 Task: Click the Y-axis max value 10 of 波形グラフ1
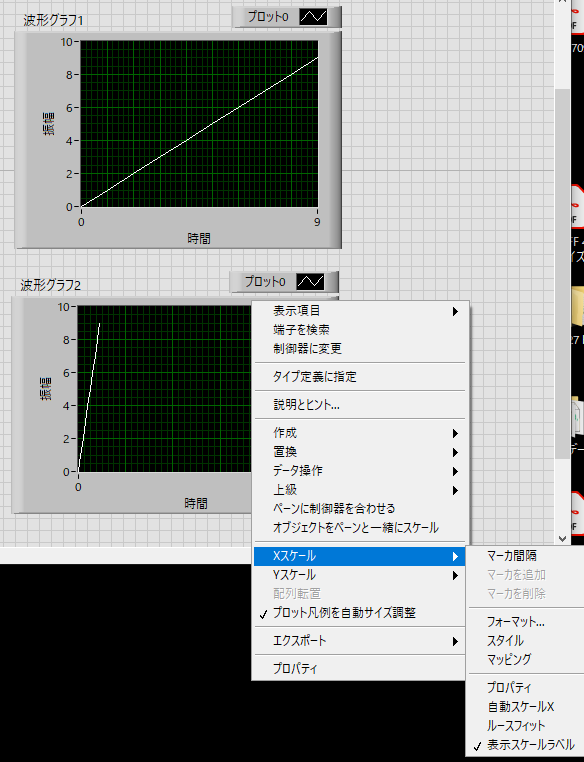click(x=67, y=42)
